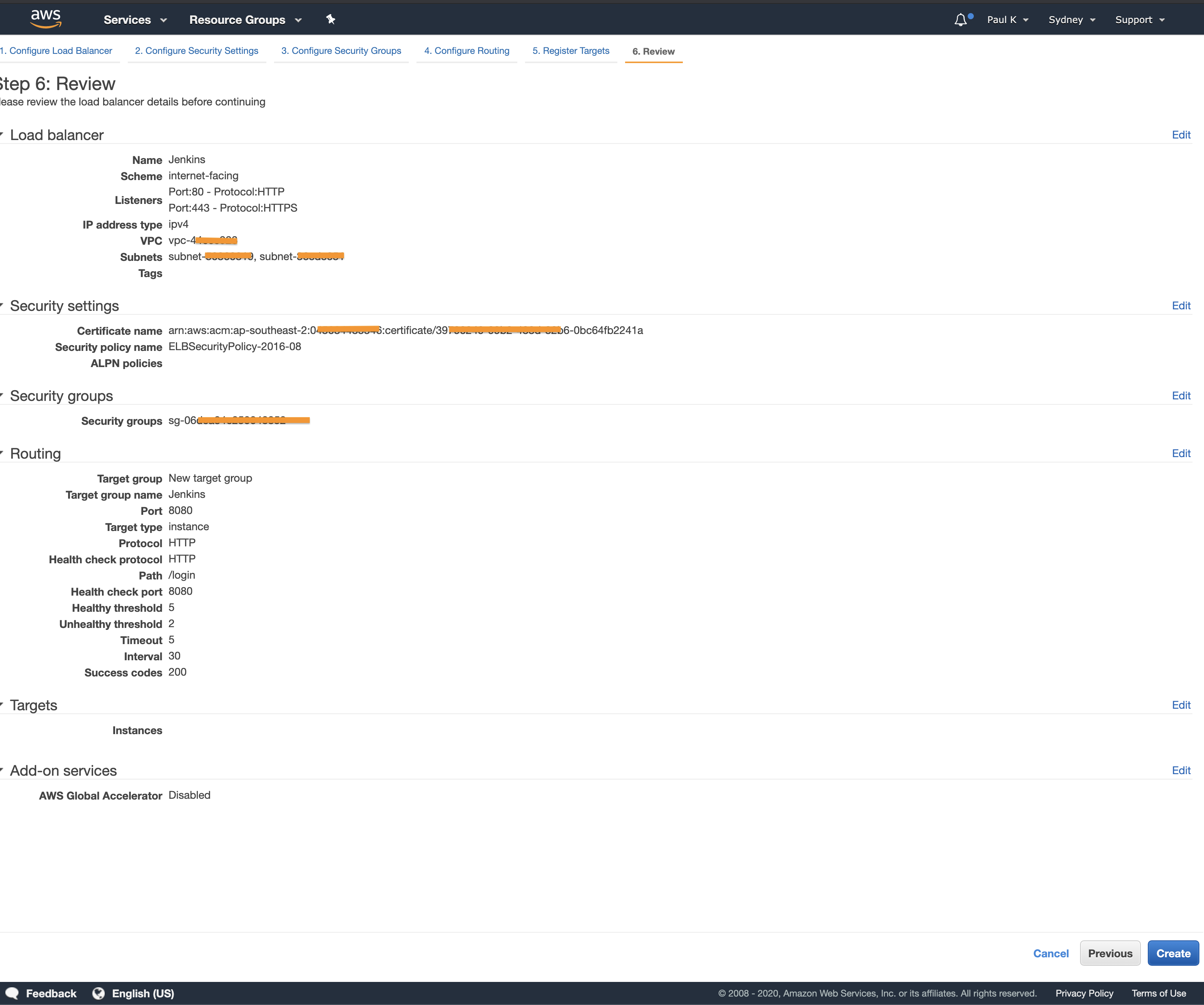Collapse the Load balancer section
Image resolution: width=1204 pixels, height=1005 pixels.
coord(2,134)
